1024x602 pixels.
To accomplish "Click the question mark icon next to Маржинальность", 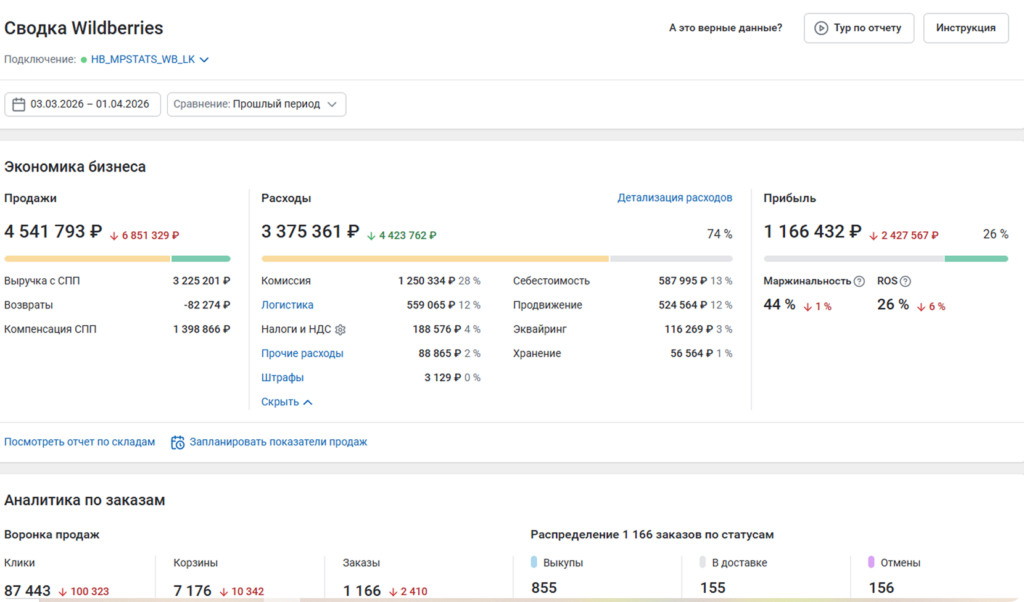I will 858,281.
